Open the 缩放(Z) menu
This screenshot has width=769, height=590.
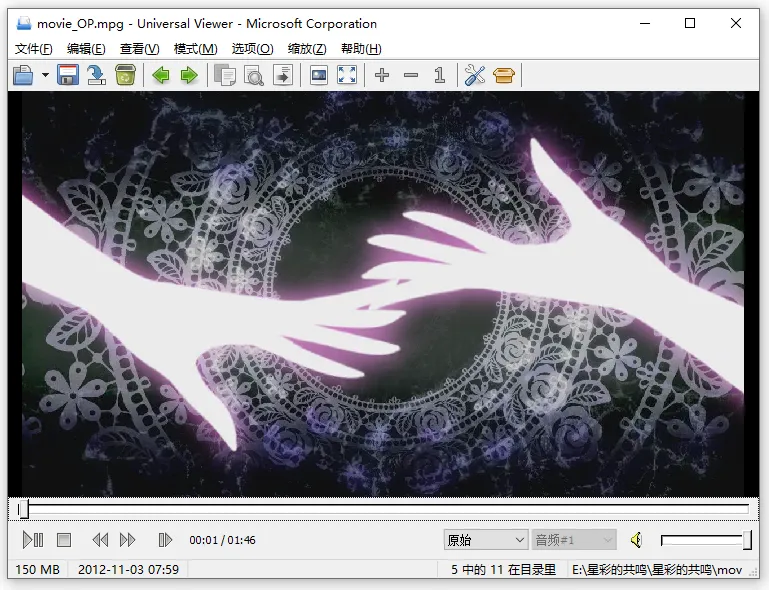pyautogui.click(x=307, y=49)
